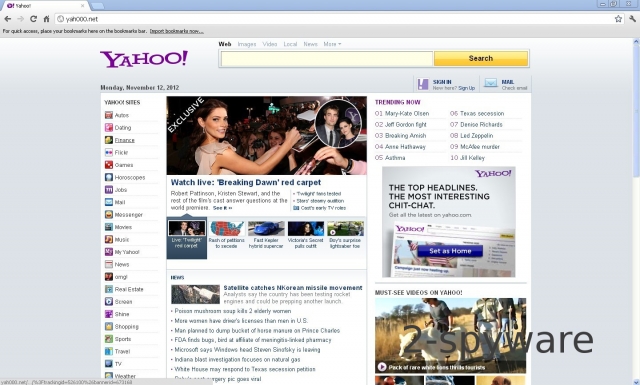Focus the Yahoo search input field

327,58
